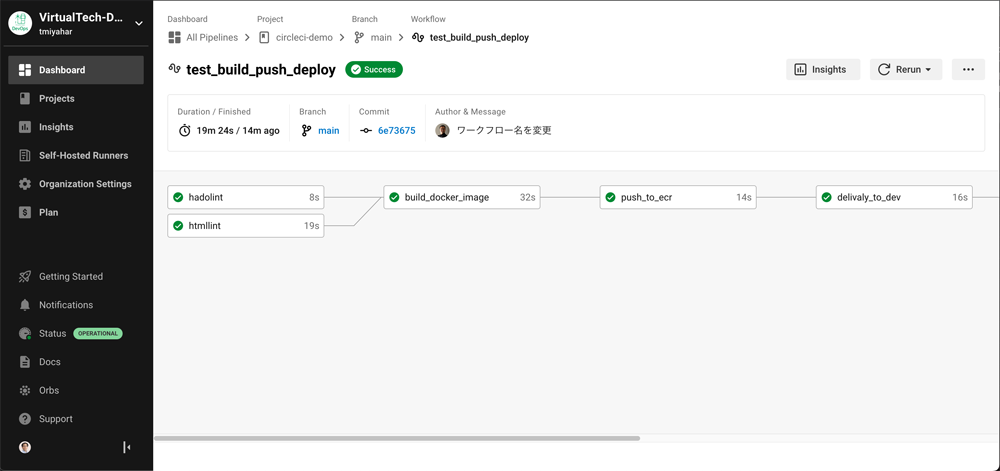Screen dimensions: 1000x471
Task: Open the Plan dollar icon
Action: coord(25,212)
